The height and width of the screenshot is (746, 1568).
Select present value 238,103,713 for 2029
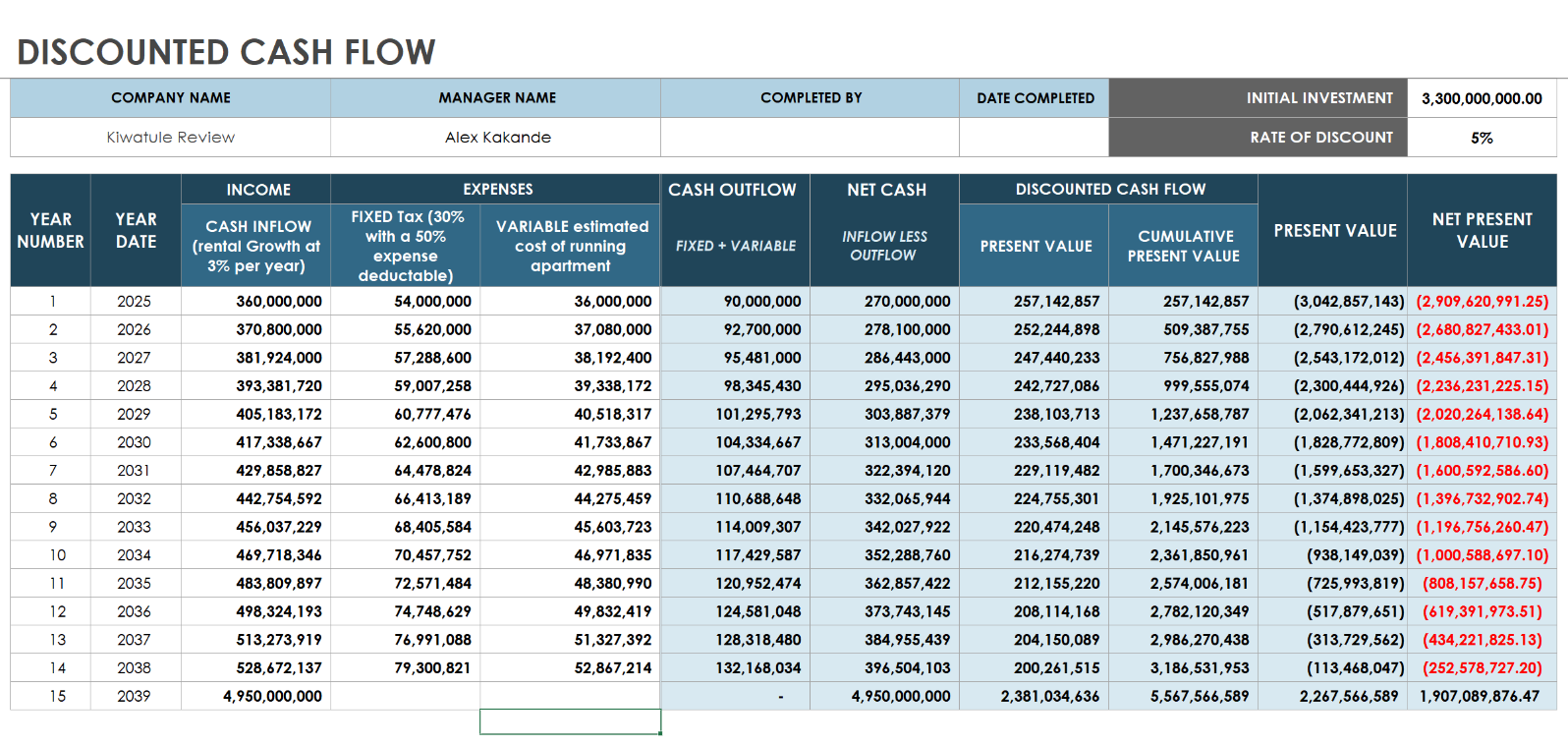(1035, 415)
